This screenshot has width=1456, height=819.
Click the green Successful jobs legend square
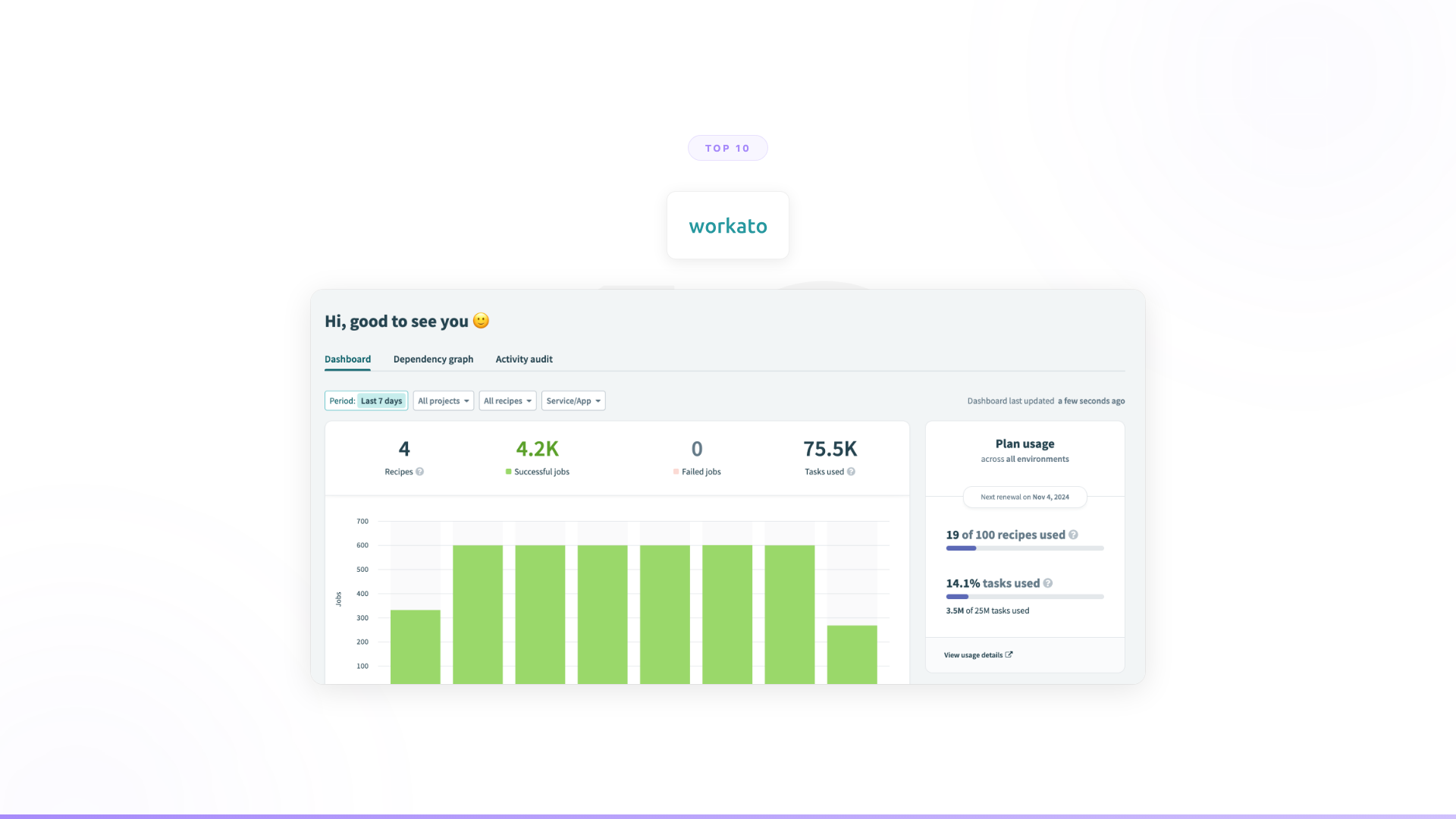pyautogui.click(x=509, y=472)
